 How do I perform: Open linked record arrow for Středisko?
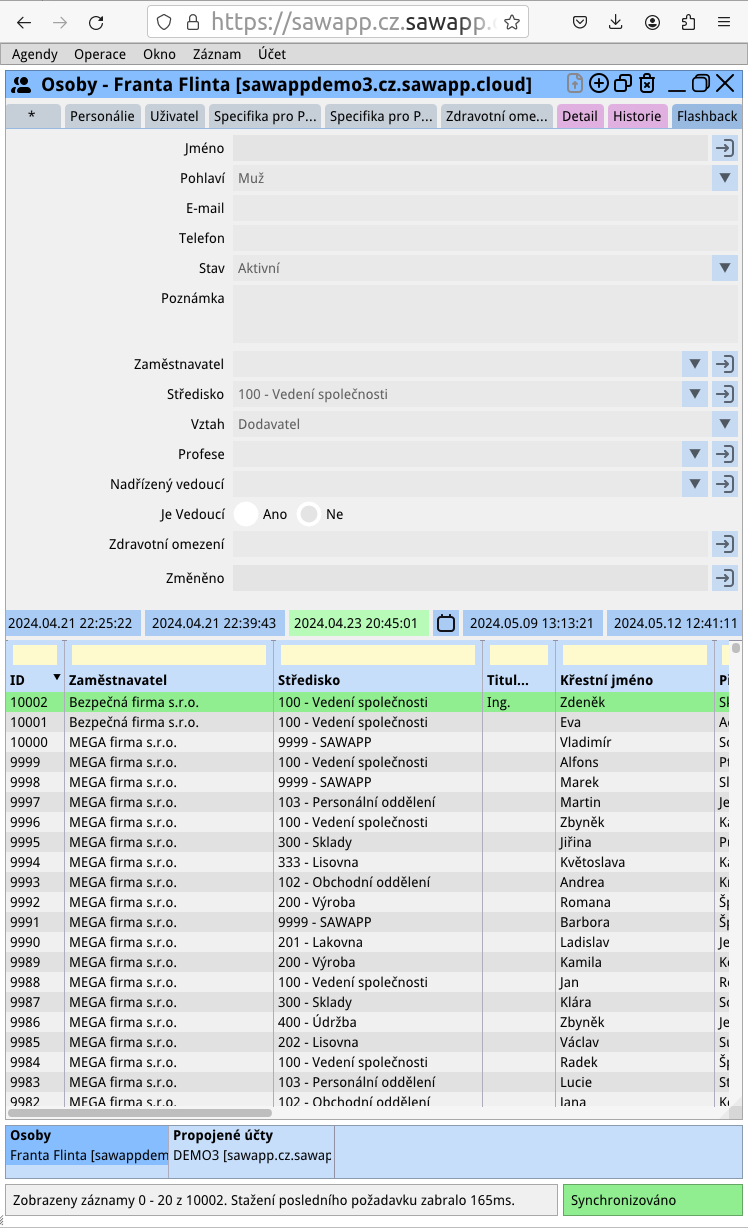pyautogui.click(x=724, y=394)
